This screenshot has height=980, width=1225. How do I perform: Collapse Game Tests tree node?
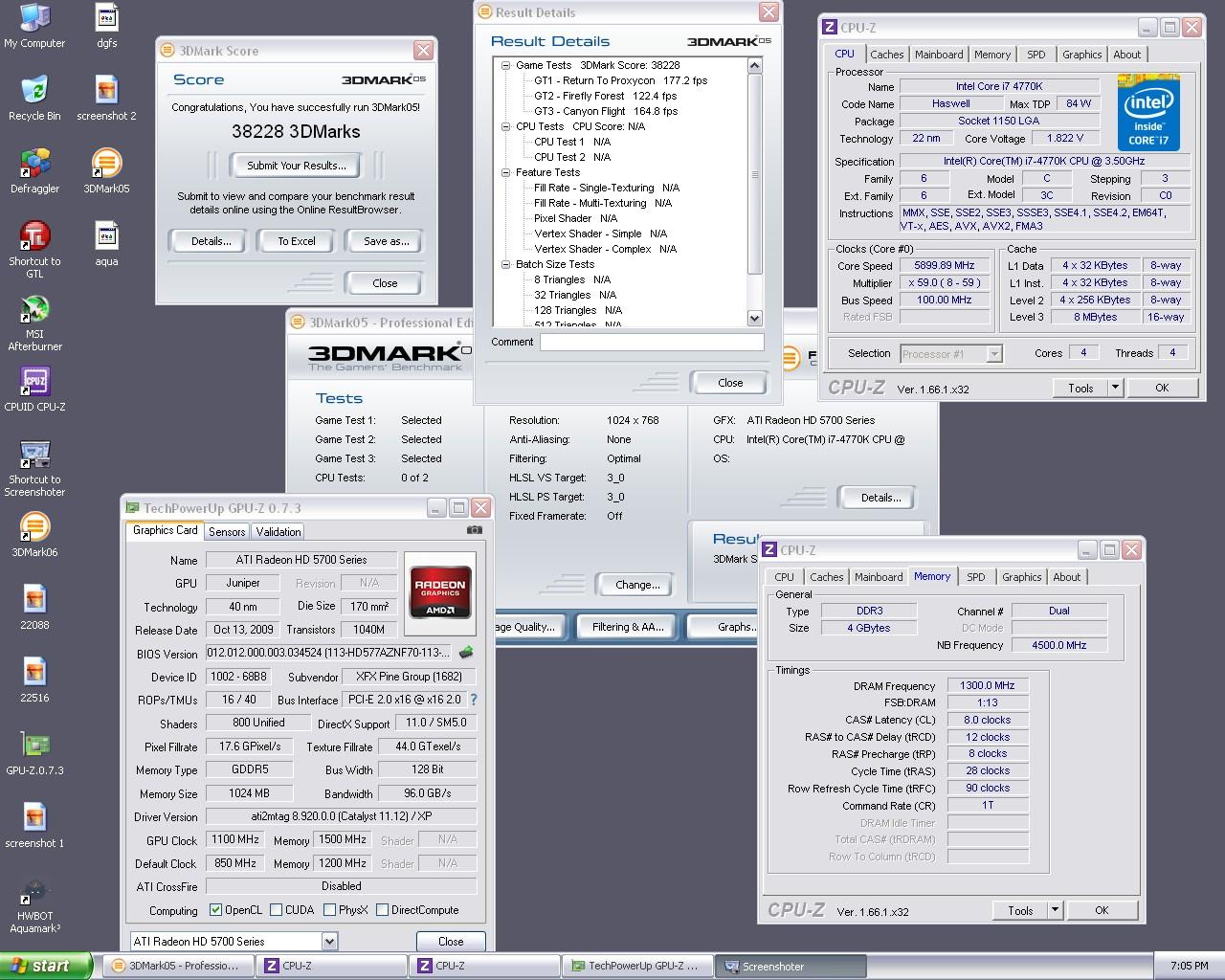[506, 65]
